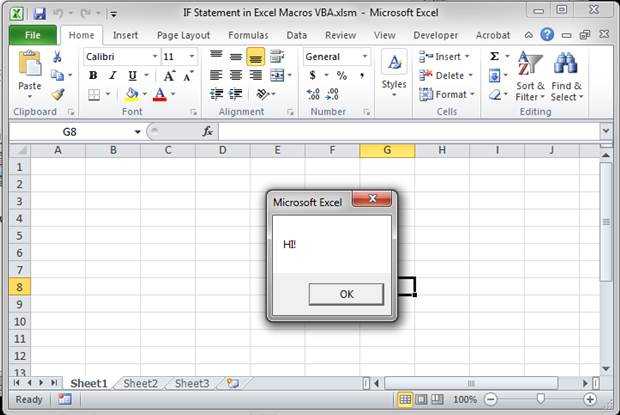The width and height of the screenshot is (620, 415).
Task: Click the Fill down icon
Action: [494, 75]
